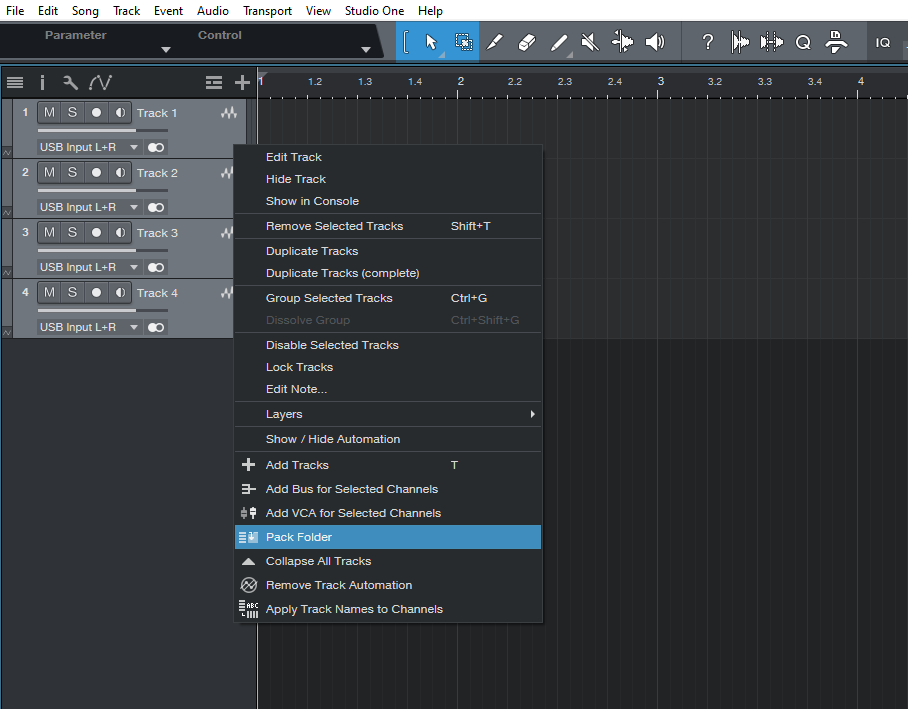Click the Remove Track Automation icon in menu
This screenshot has height=709, width=908.
coord(248,585)
